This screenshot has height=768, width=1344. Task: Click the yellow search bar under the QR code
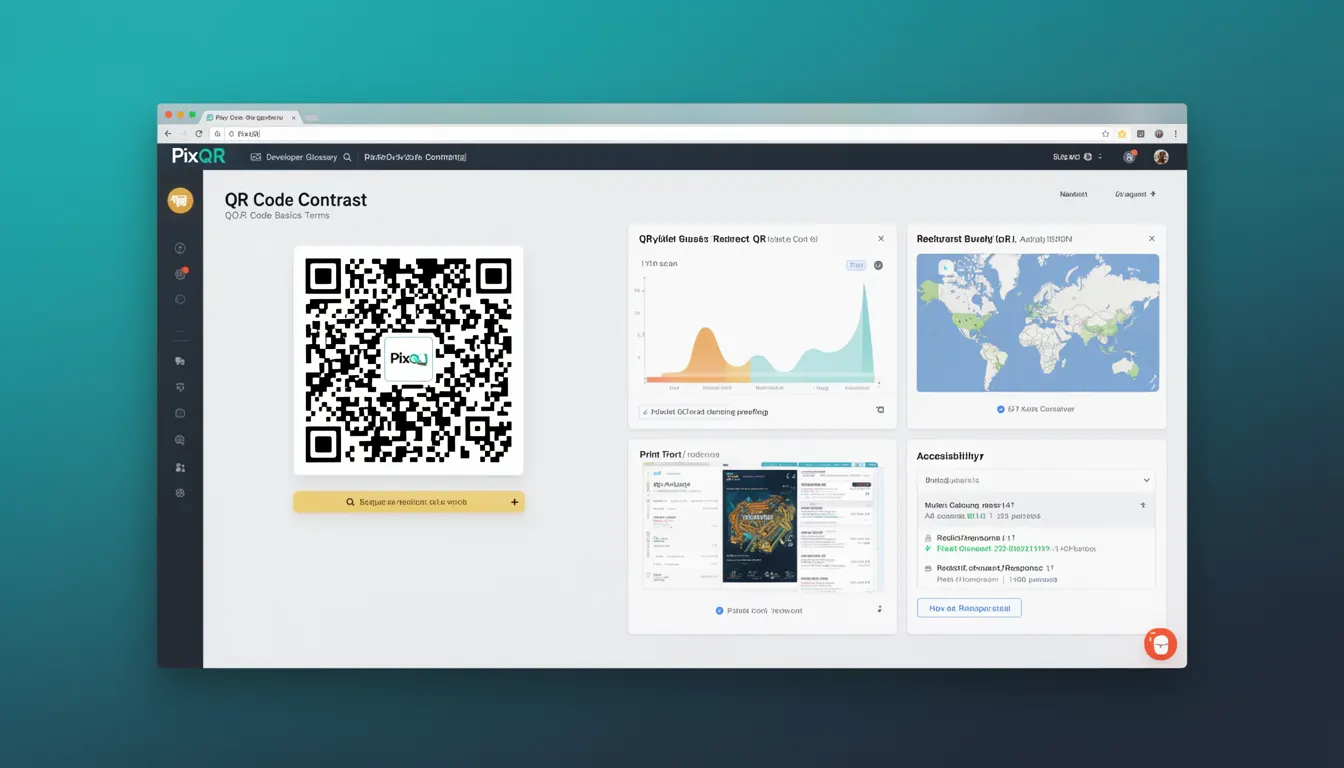(x=409, y=502)
